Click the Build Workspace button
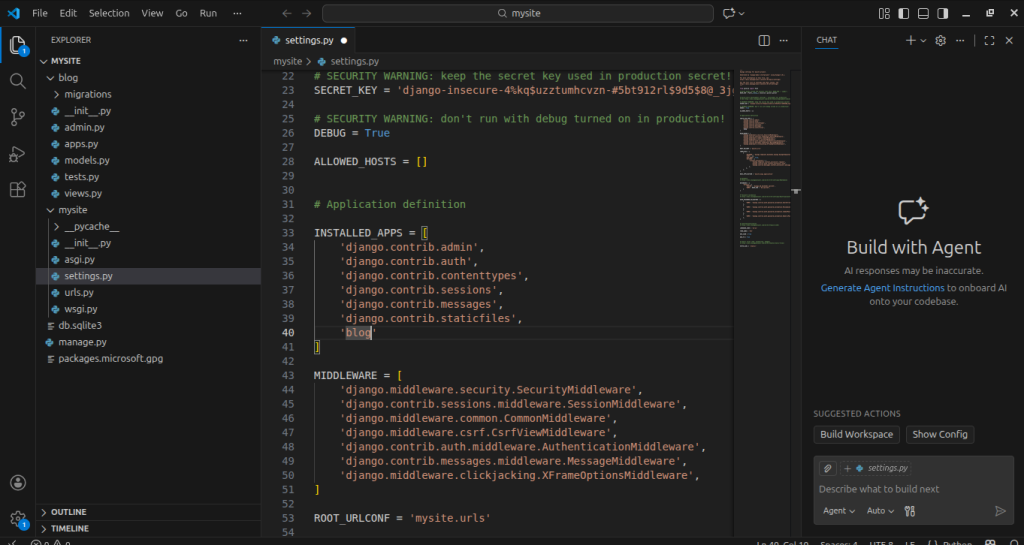 click(856, 435)
